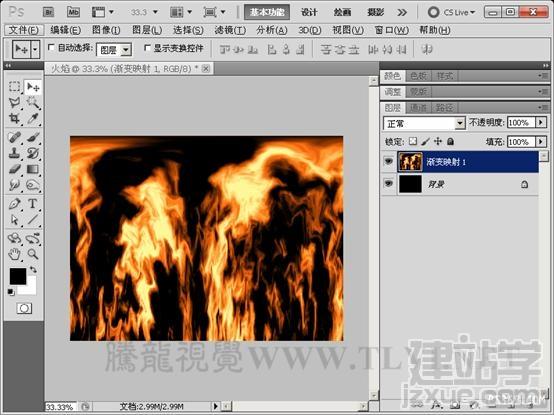This screenshot has height=415, width=554.
Task: Click the black foreground color swatch
Action: [x=18, y=276]
